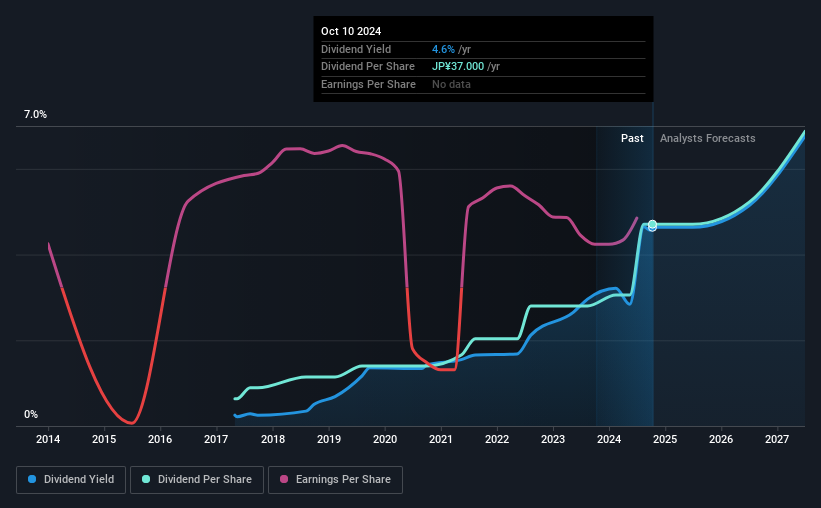821x508 pixels.
Task: Toggle the Earnings Per Share legend button
Action: (x=335, y=480)
